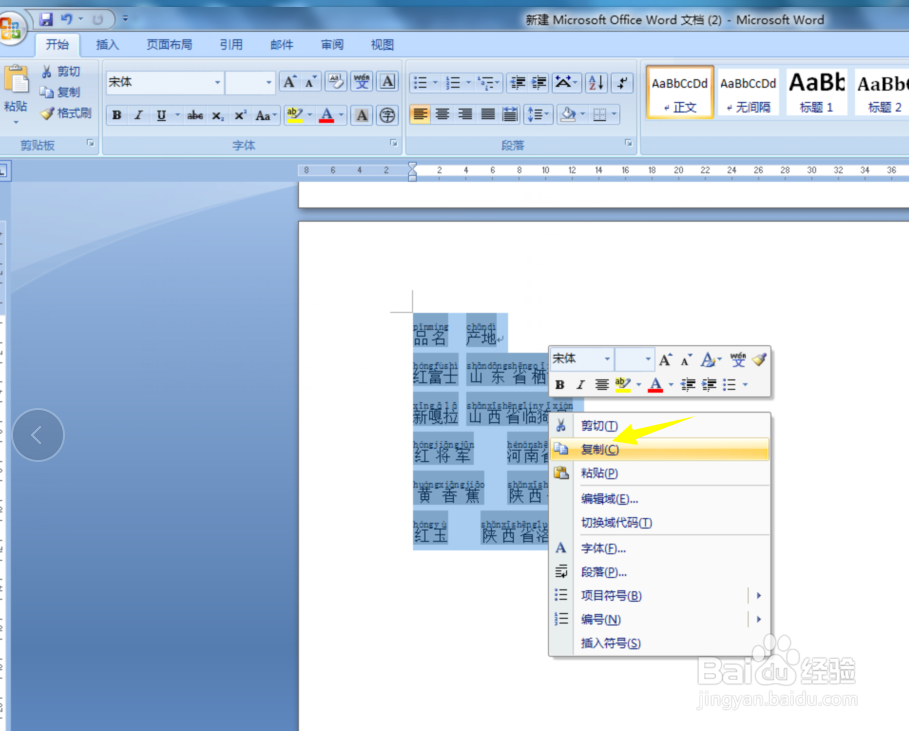Screen dimensions: 909x731
Task: Open Borders dropdown arrow in ribbon
Action: click(614, 114)
